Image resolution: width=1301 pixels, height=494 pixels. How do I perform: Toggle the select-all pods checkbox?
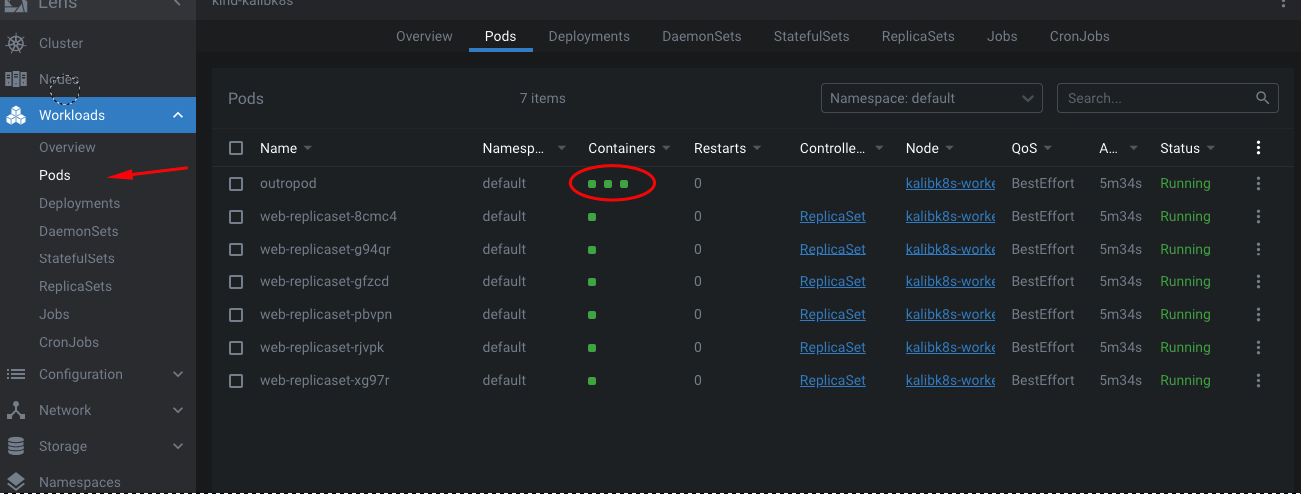236,148
